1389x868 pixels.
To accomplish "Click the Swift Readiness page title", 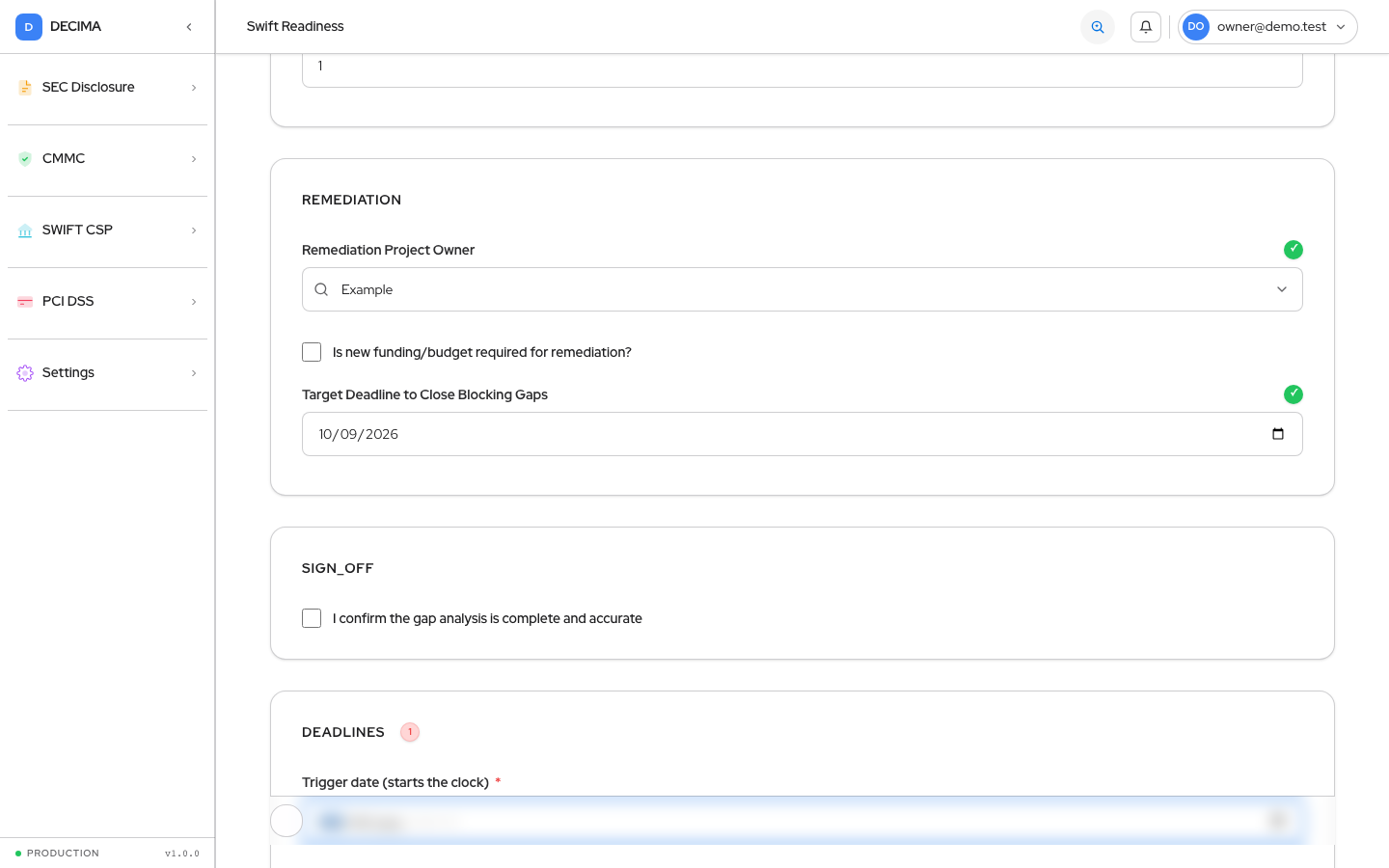I will (x=295, y=27).
